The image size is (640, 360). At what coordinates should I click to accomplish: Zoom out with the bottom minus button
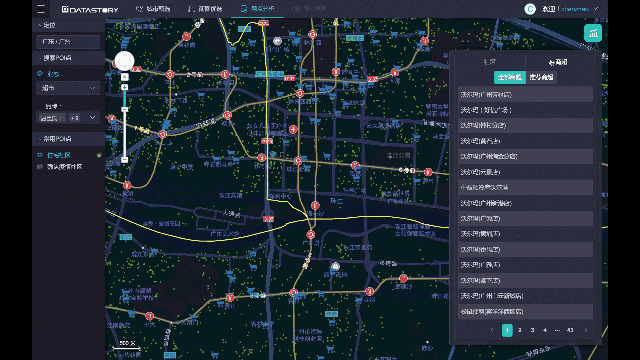124,160
